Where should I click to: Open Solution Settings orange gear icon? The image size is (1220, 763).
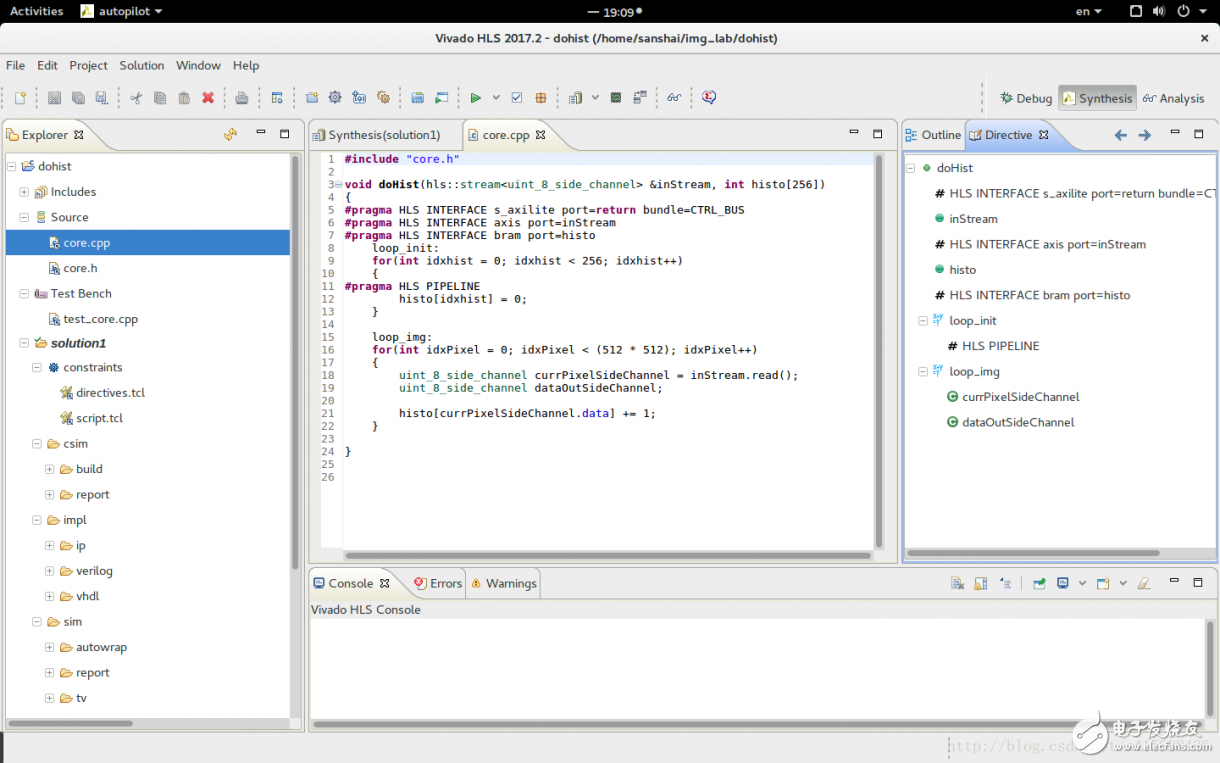point(383,98)
